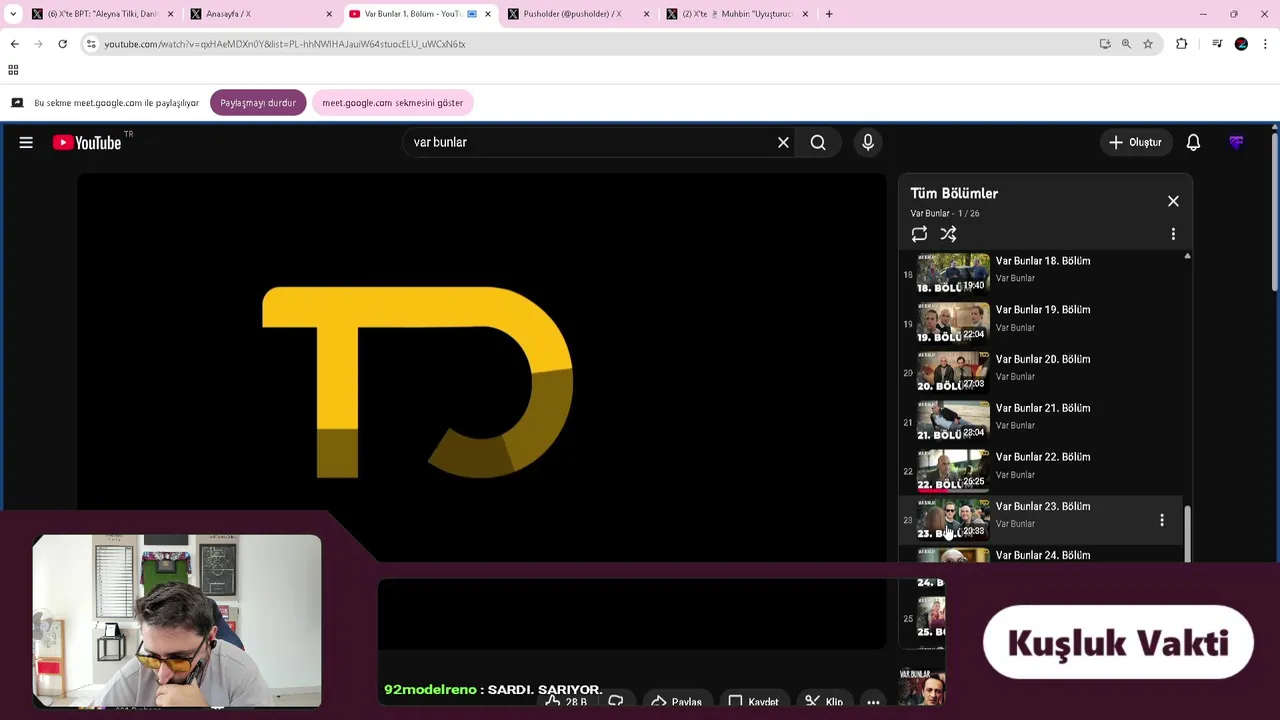The width and height of the screenshot is (1280, 720).
Task: Click the Klip clip button
Action: [x=824, y=702]
